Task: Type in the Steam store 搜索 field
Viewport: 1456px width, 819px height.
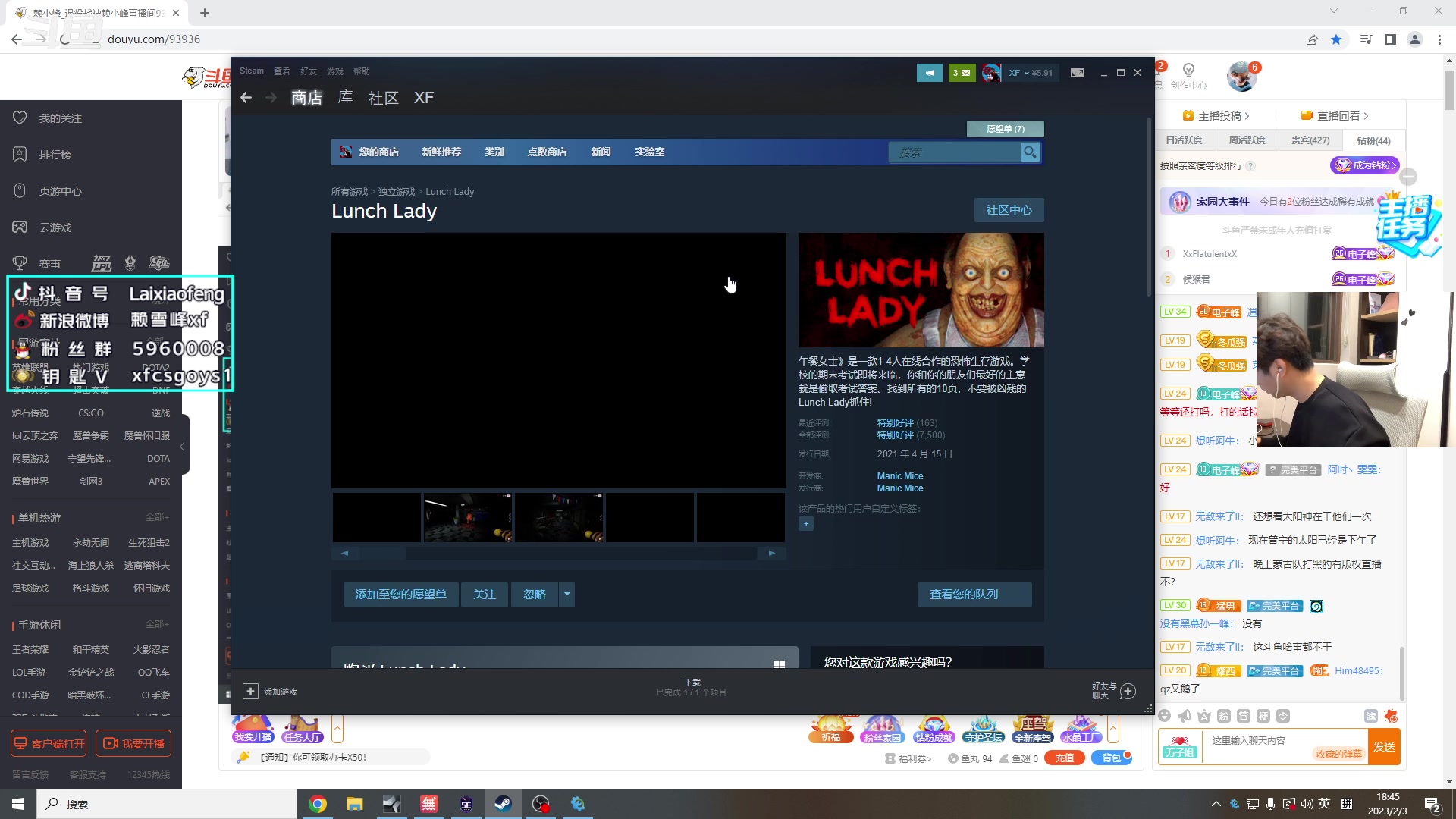Action: click(955, 152)
